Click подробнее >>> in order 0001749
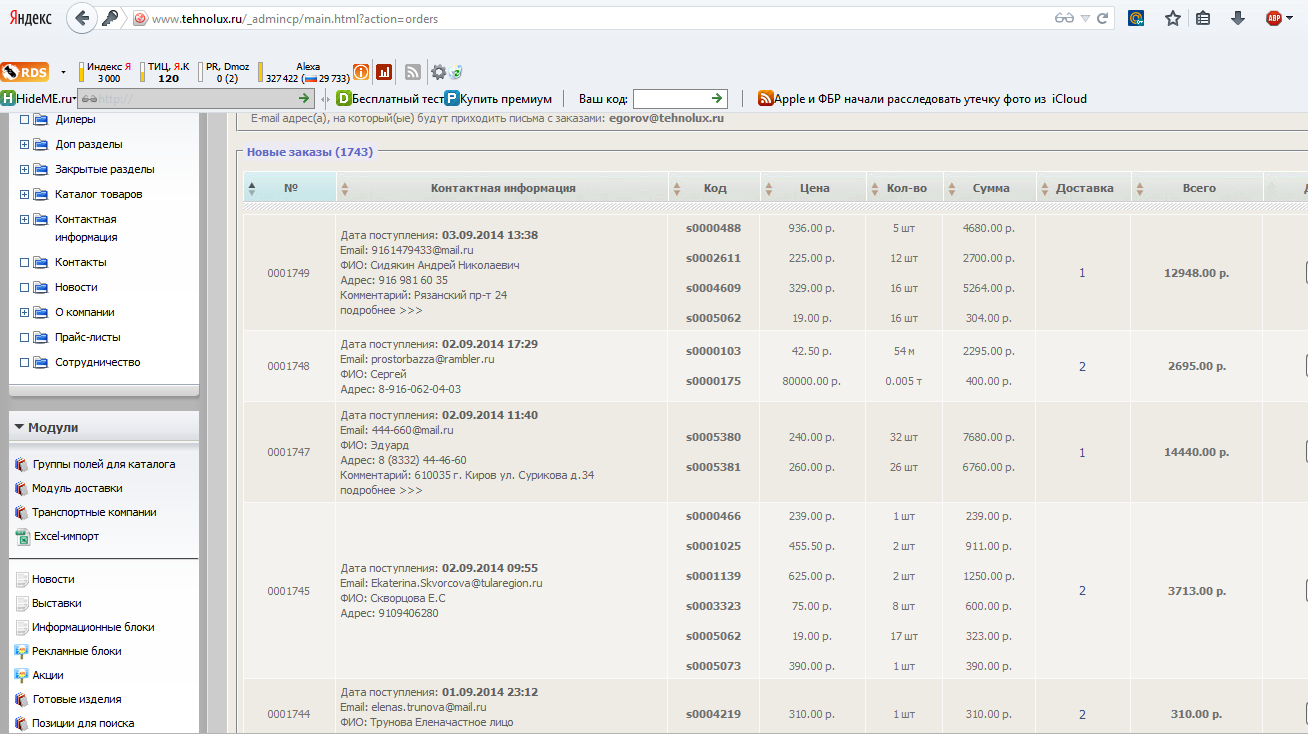The width and height of the screenshot is (1308, 734). (x=381, y=310)
